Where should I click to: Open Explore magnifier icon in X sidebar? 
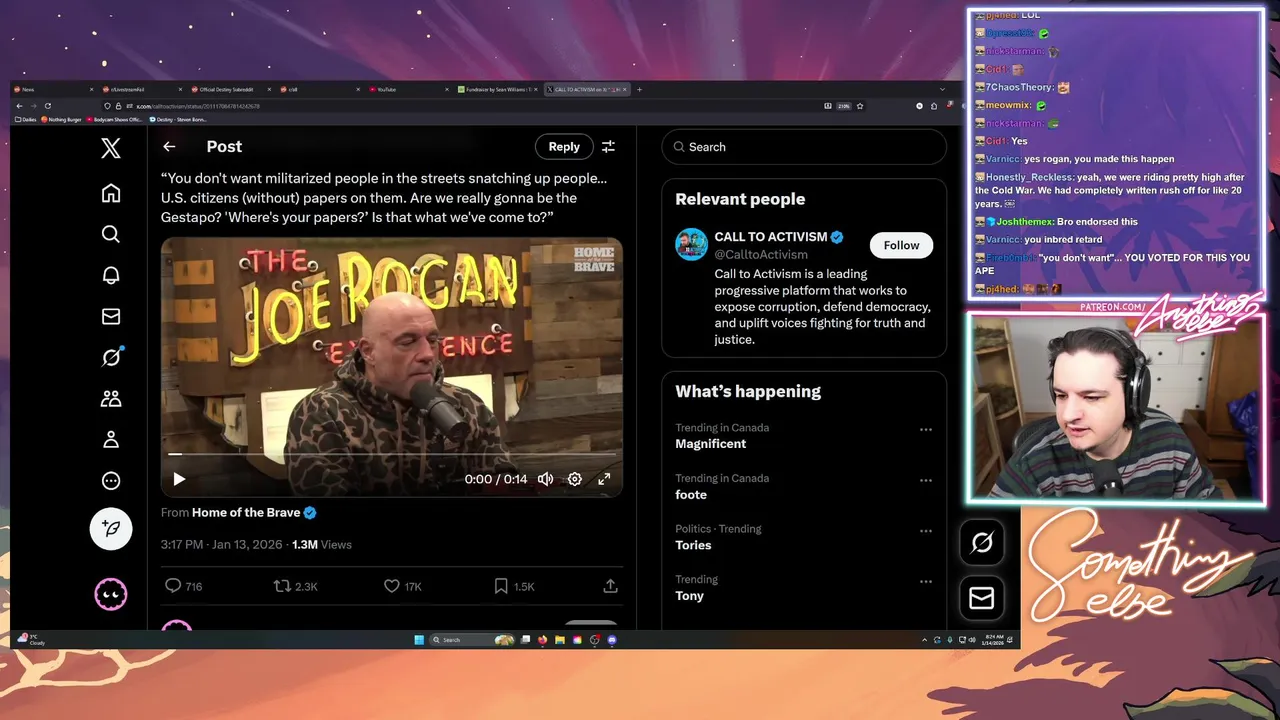[x=111, y=234]
